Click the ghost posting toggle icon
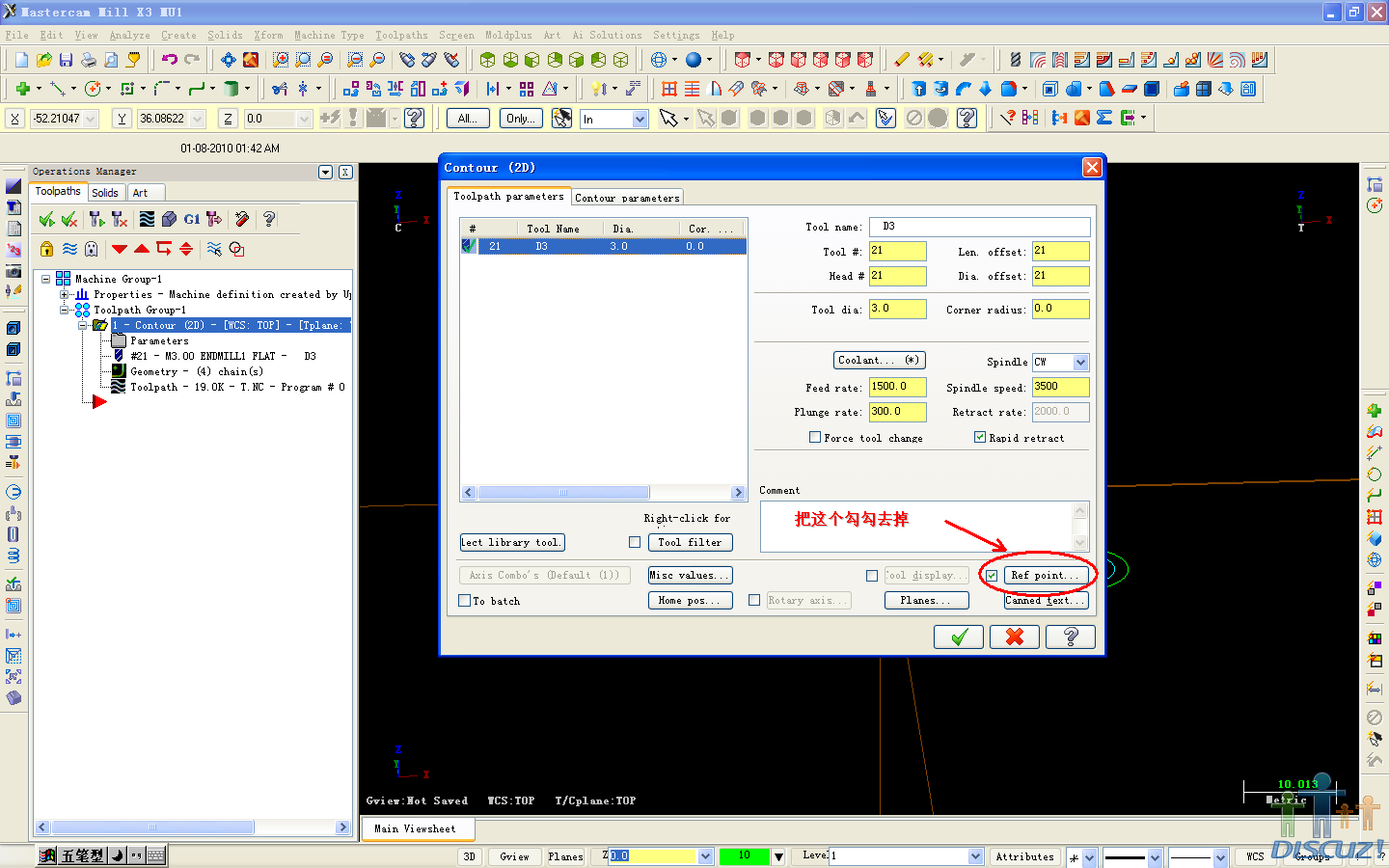Viewport: 1389px width, 868px height. (x=92, y=249)
